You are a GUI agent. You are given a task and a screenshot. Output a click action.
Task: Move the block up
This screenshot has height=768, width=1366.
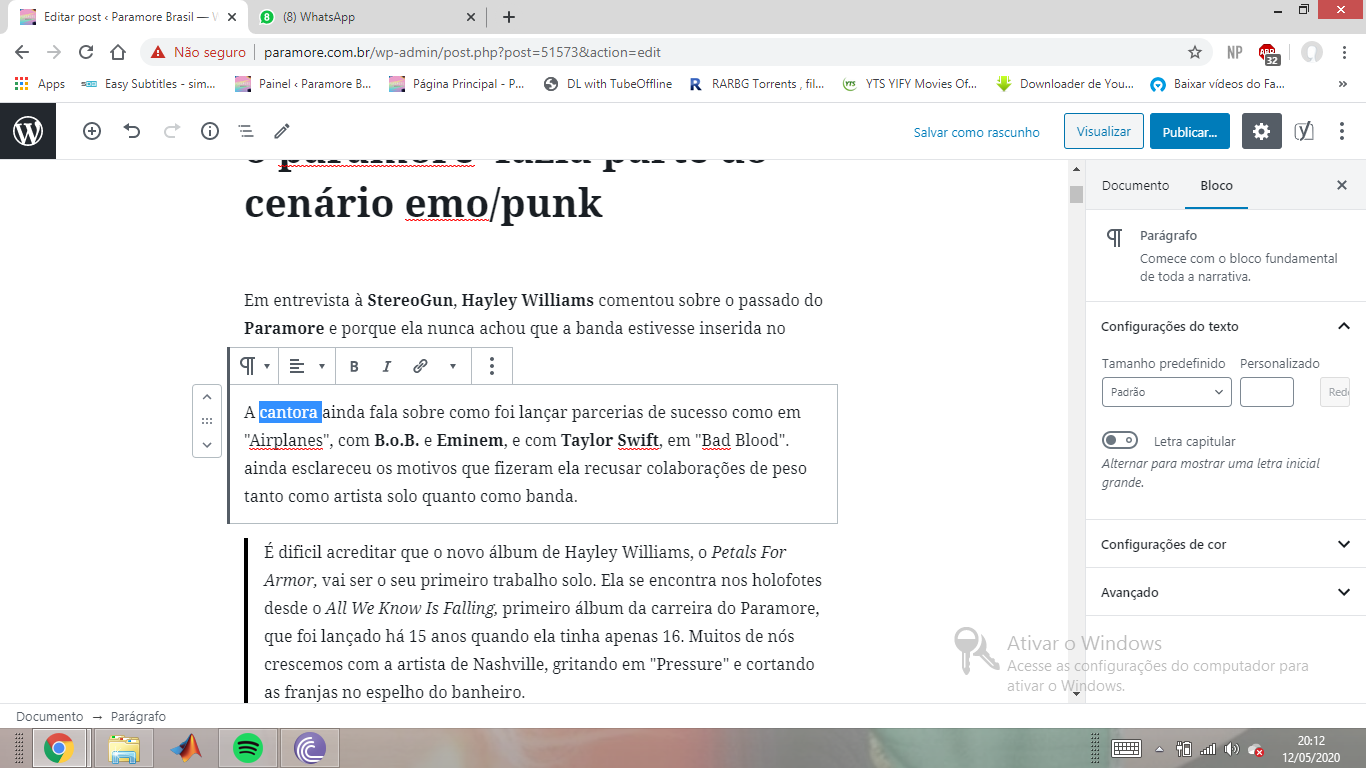pos(207,397)
